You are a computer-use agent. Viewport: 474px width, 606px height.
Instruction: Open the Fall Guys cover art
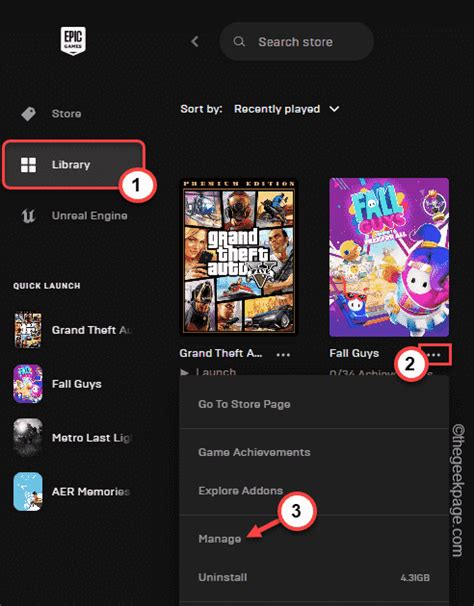pyautogui.click(x=389, y=257)
